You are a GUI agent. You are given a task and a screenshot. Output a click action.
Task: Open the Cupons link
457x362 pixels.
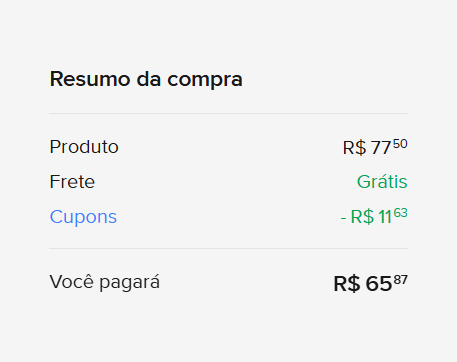pos(83,217)
